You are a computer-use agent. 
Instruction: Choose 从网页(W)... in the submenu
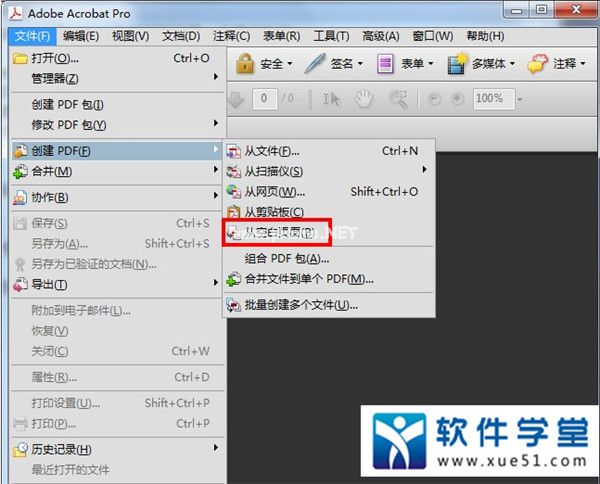(x=329, y=192)
